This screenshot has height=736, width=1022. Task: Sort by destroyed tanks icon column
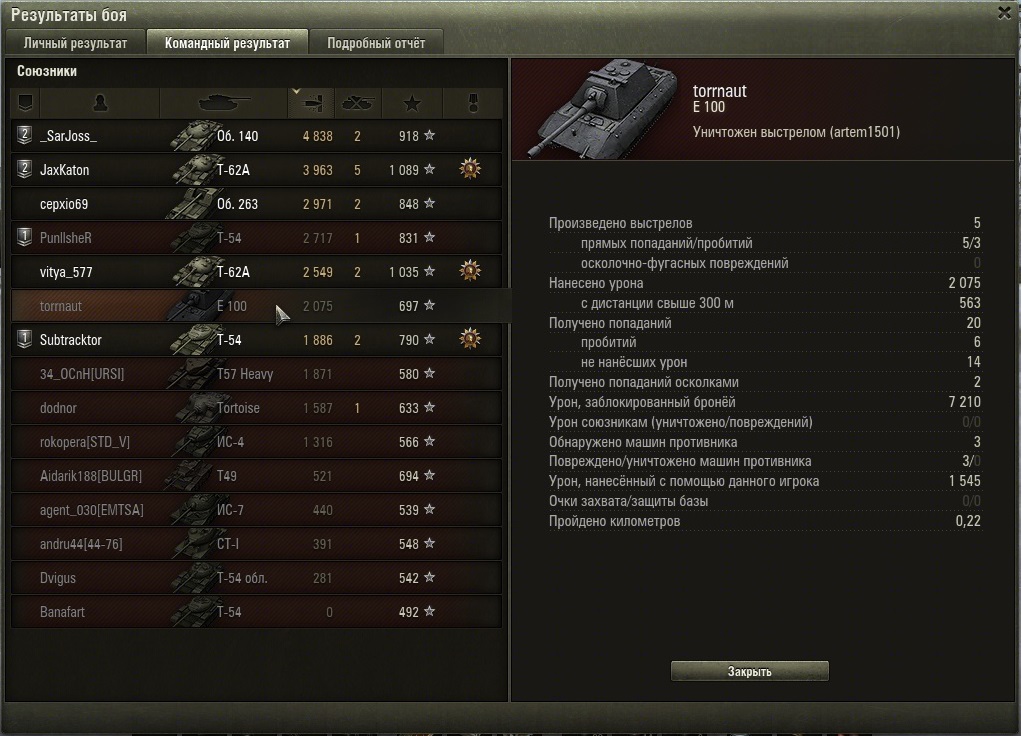click(358, 103)
